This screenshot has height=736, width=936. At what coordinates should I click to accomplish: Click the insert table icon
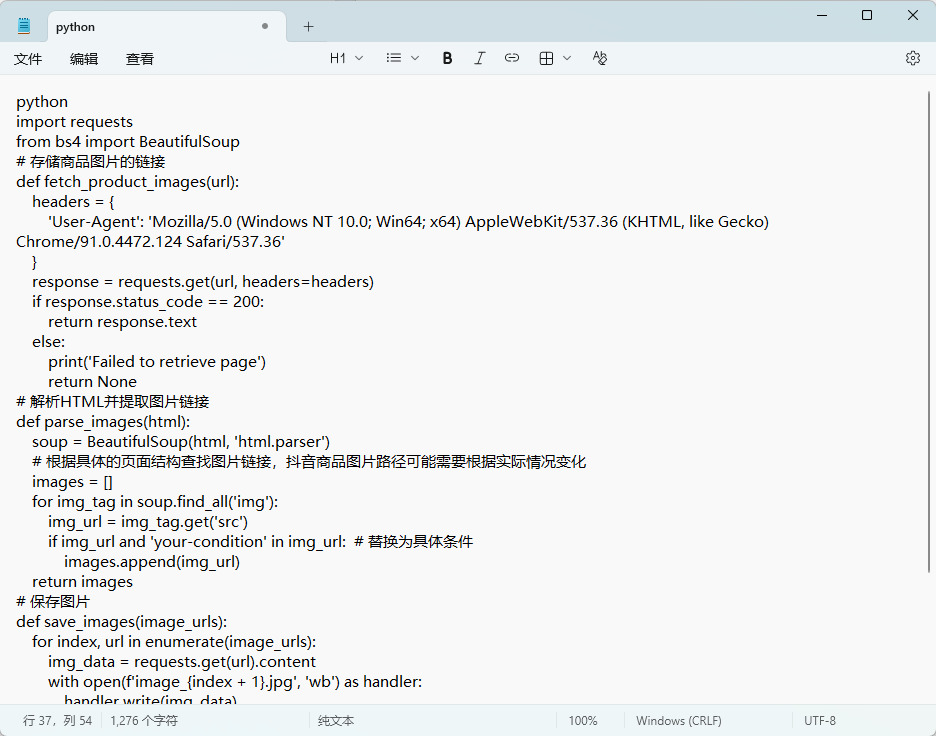(546, 58)
